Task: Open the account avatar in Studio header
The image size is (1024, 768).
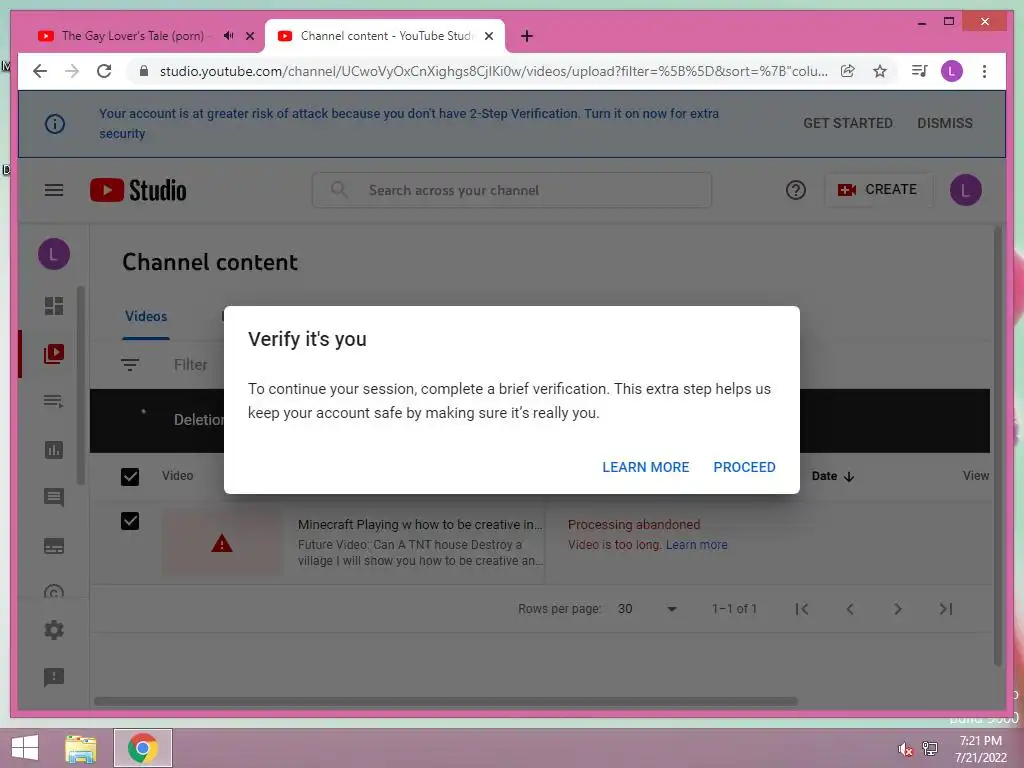Action: point(965,190)
